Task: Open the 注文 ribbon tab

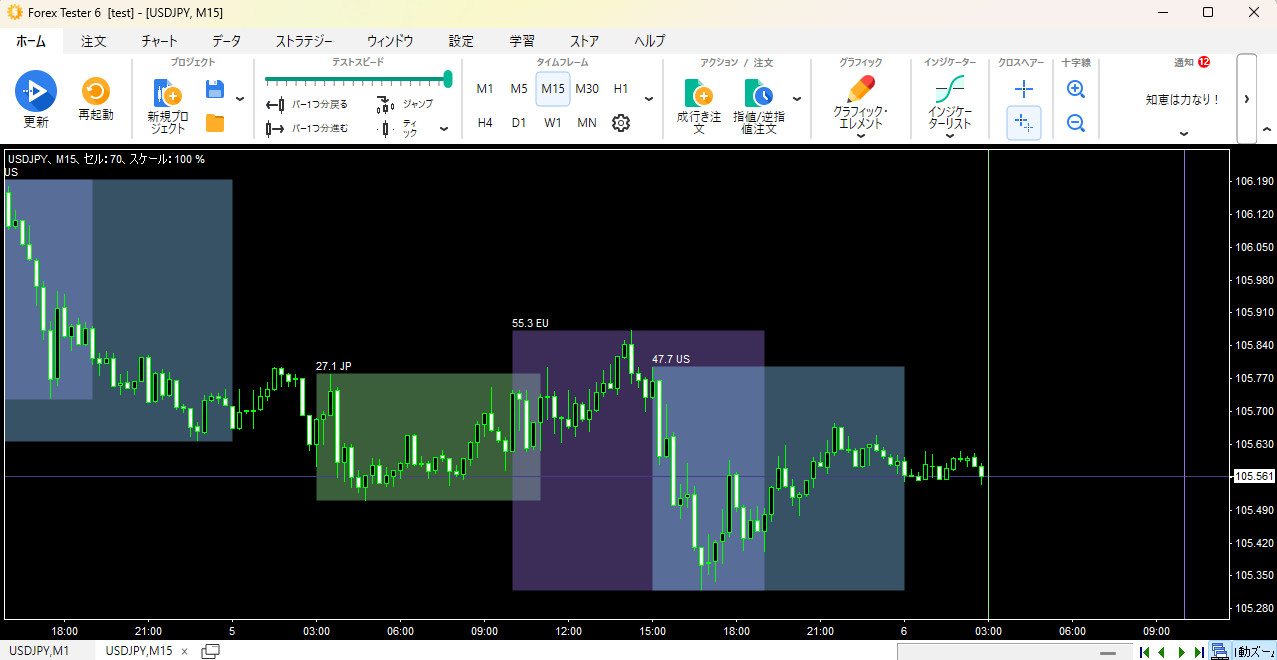Action: 94,41
